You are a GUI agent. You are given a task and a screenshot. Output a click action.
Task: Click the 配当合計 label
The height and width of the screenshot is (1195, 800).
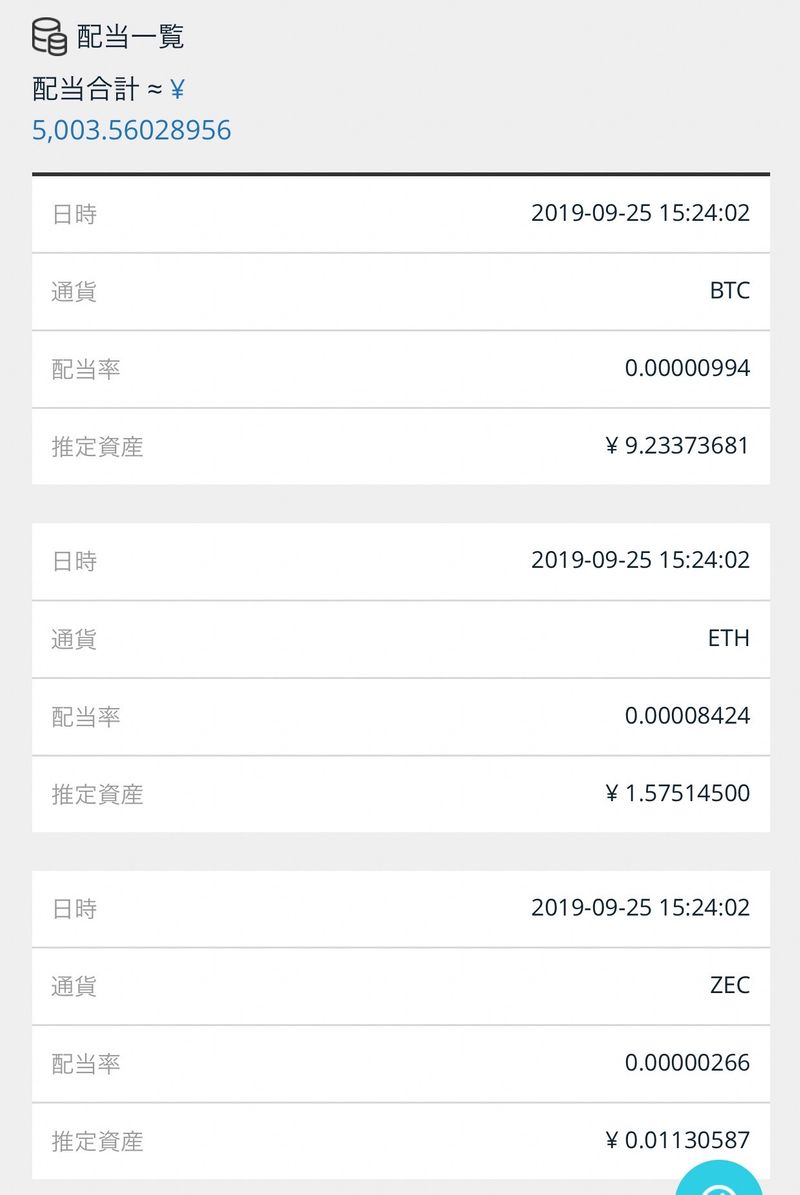(x=85, y=90)
